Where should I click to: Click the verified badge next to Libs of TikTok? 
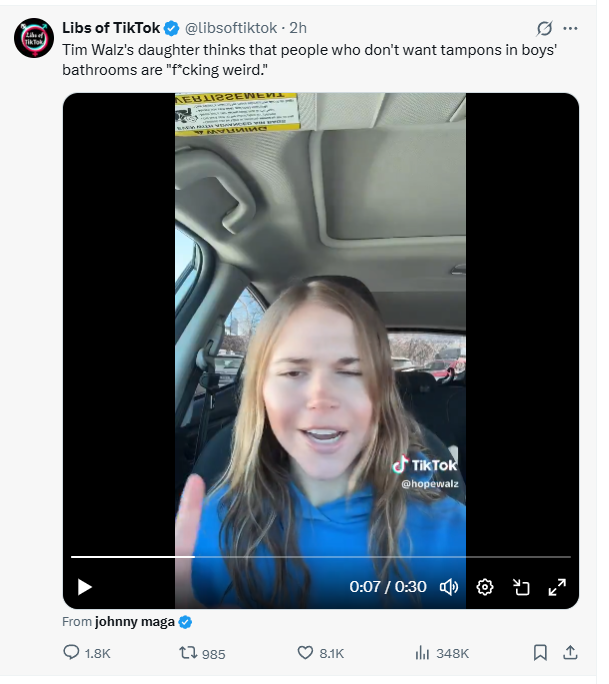pyautogui.click(x=171, y=28)
